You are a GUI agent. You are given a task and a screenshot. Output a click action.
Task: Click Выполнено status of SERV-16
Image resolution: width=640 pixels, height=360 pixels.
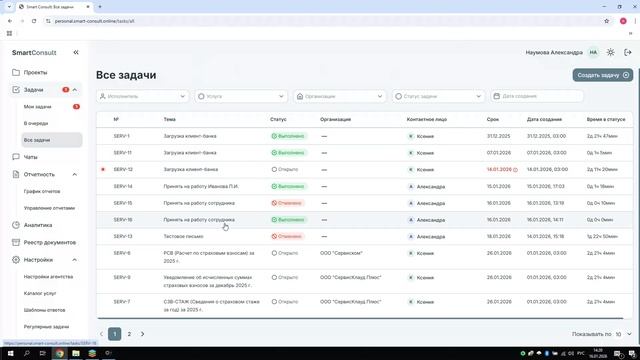[289, 220]
